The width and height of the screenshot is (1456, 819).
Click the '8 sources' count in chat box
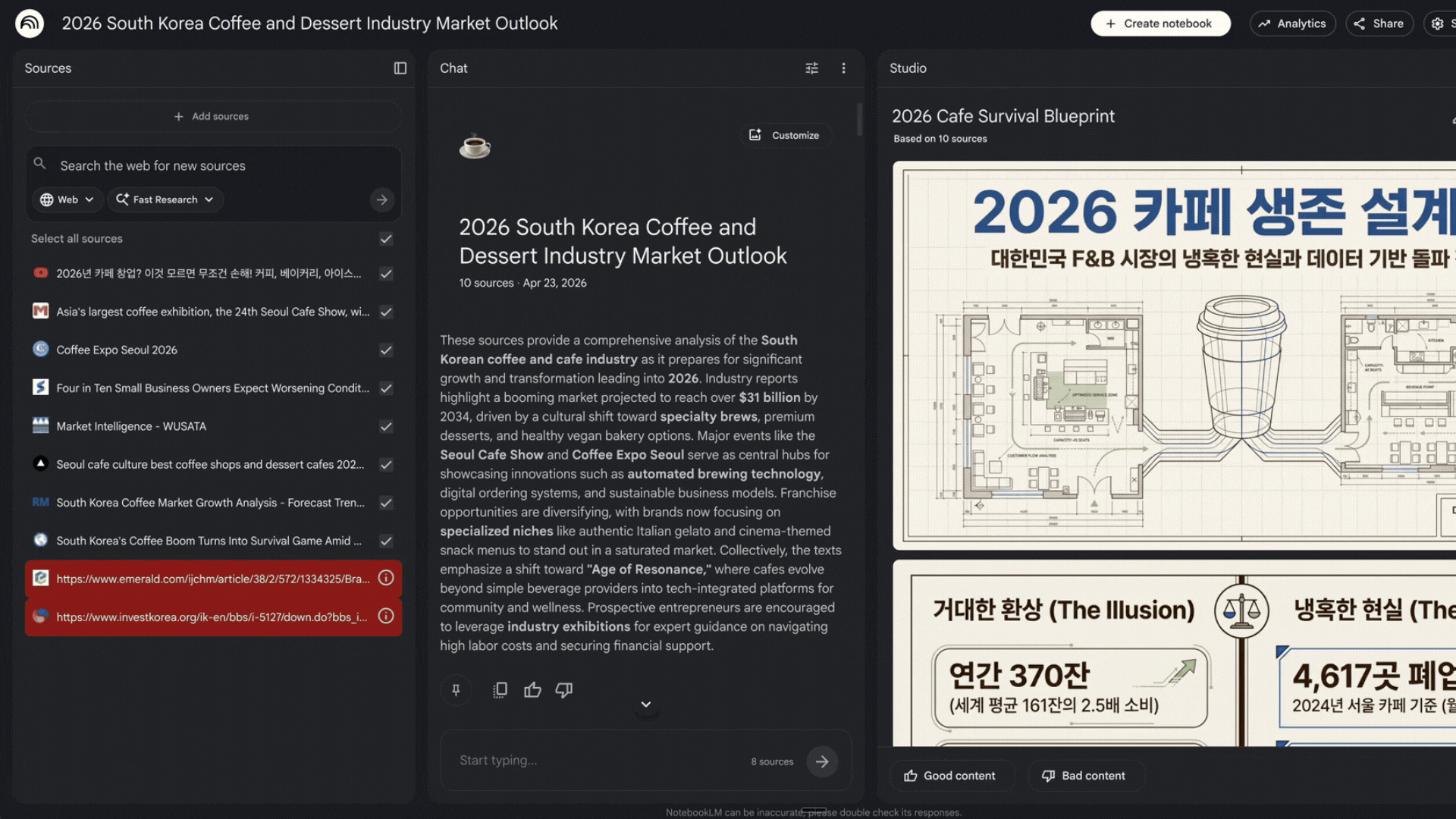pos(772,761)
